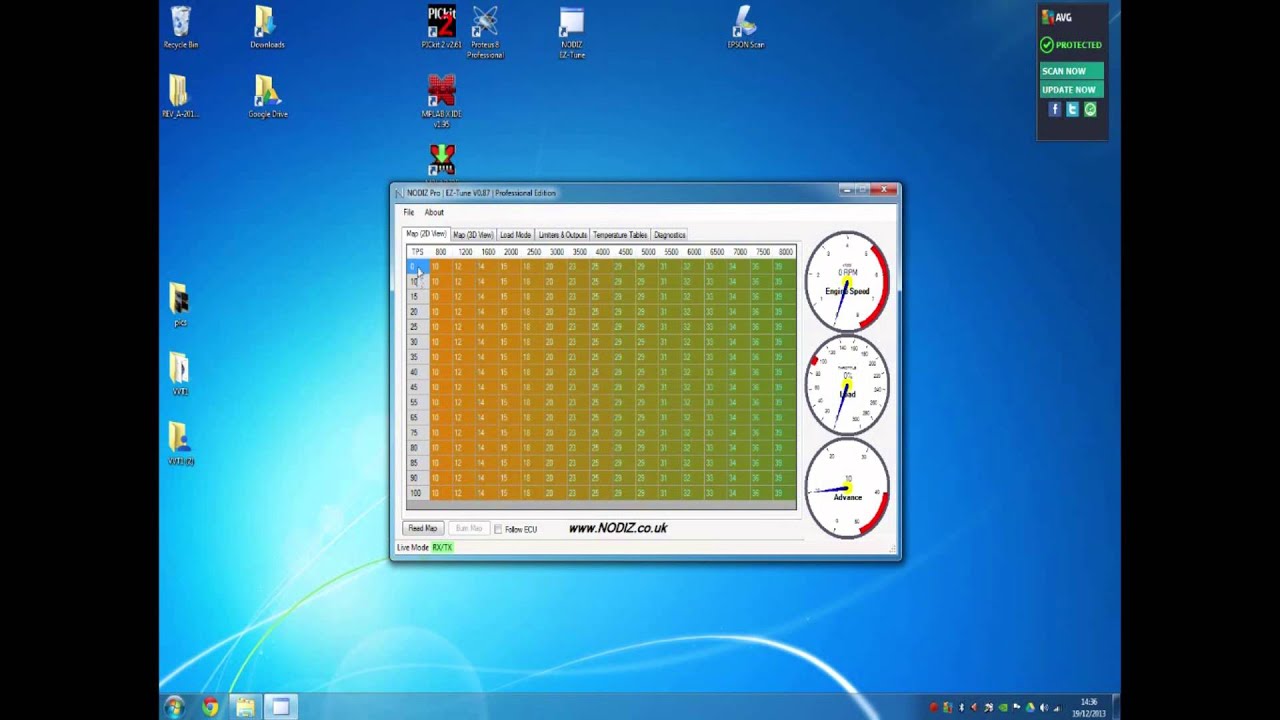Open the Recycle Bin desktop icon

tap(180, 27)
